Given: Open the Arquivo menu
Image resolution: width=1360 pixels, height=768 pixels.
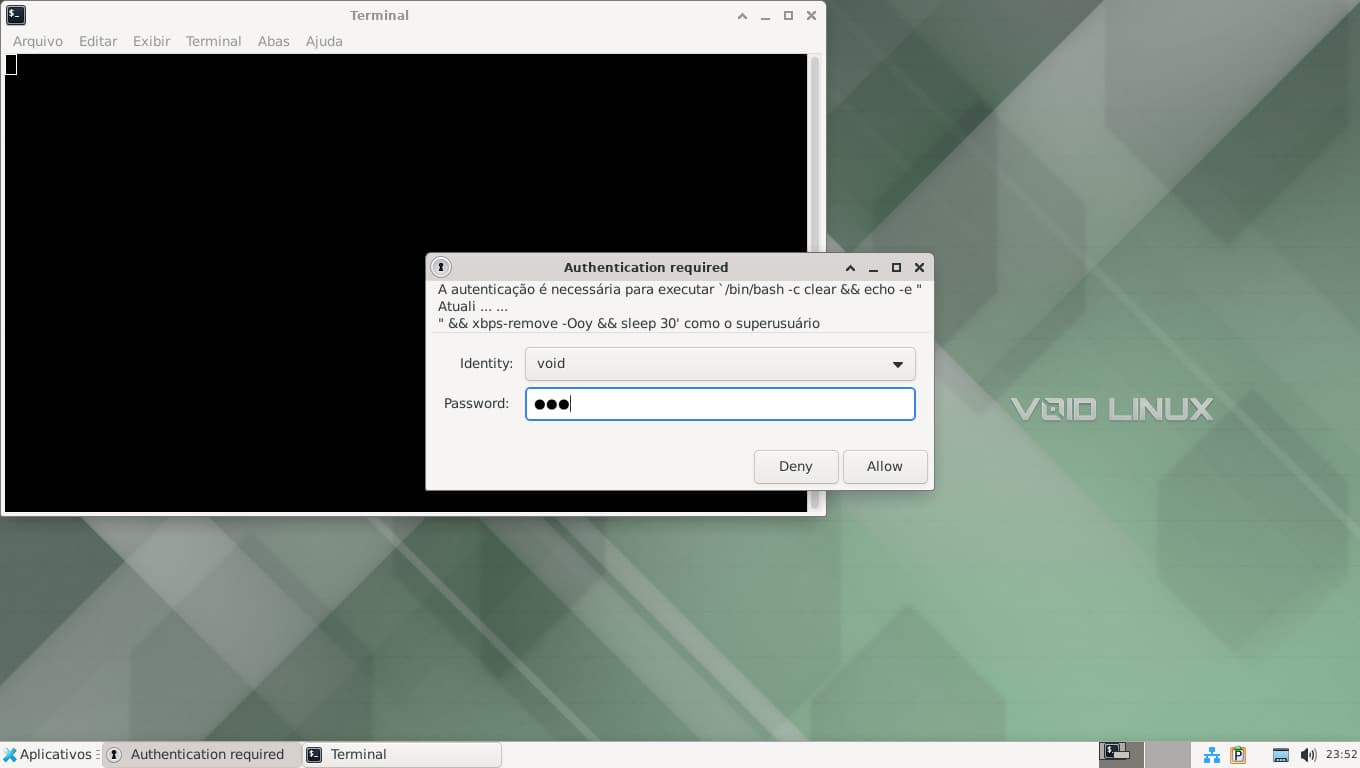Looking at the screenshot, I should click(38, 41).
